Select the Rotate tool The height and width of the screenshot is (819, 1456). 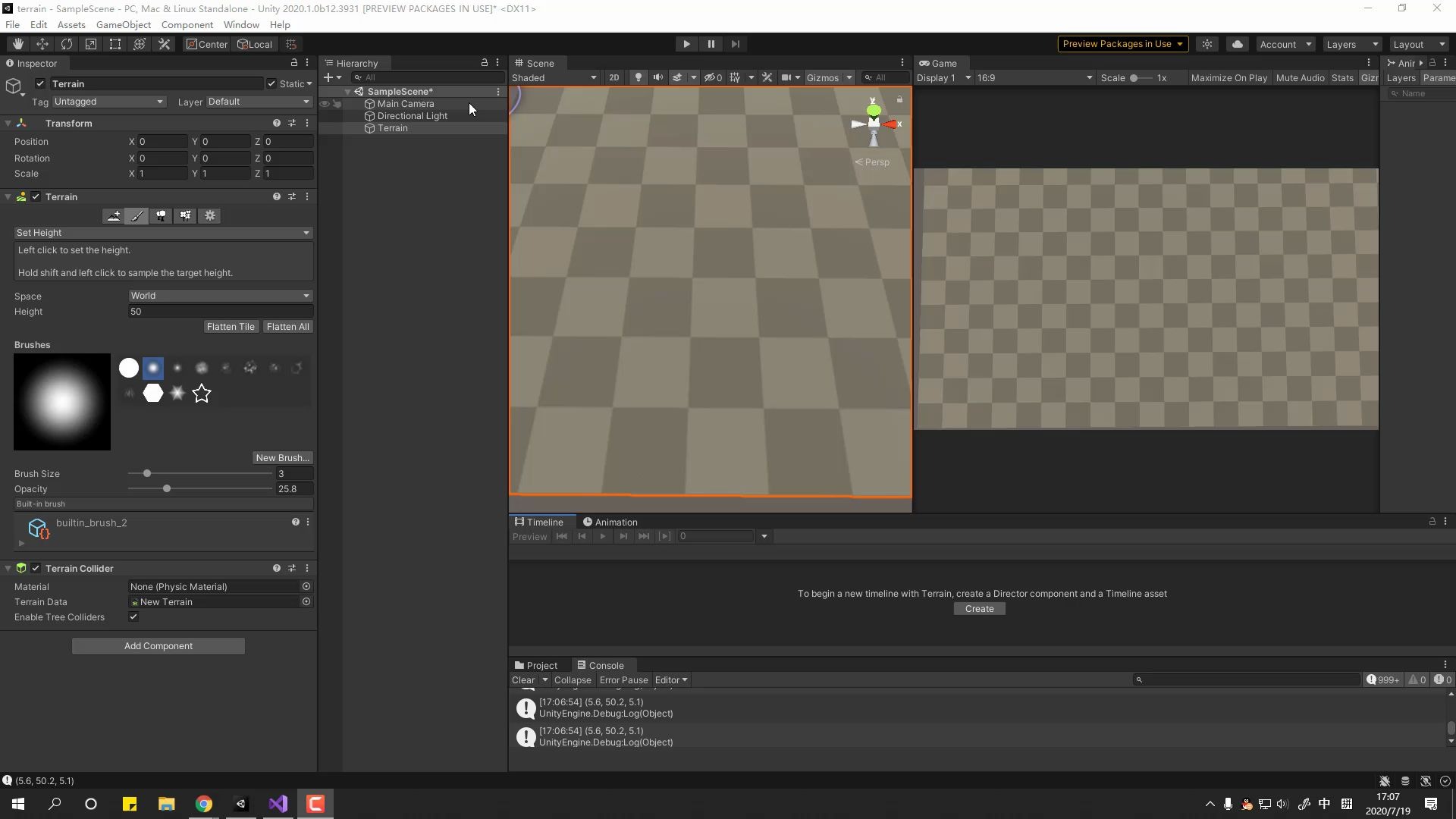[67, 44]
